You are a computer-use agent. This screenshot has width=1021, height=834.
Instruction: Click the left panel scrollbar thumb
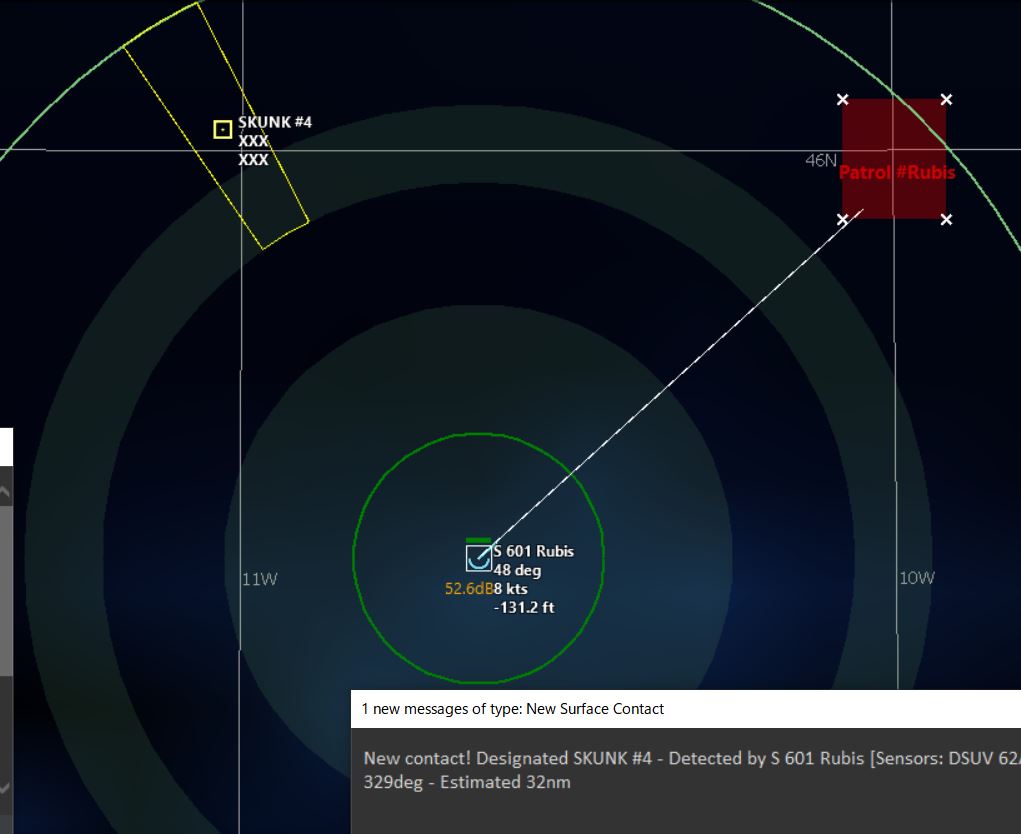5,590
